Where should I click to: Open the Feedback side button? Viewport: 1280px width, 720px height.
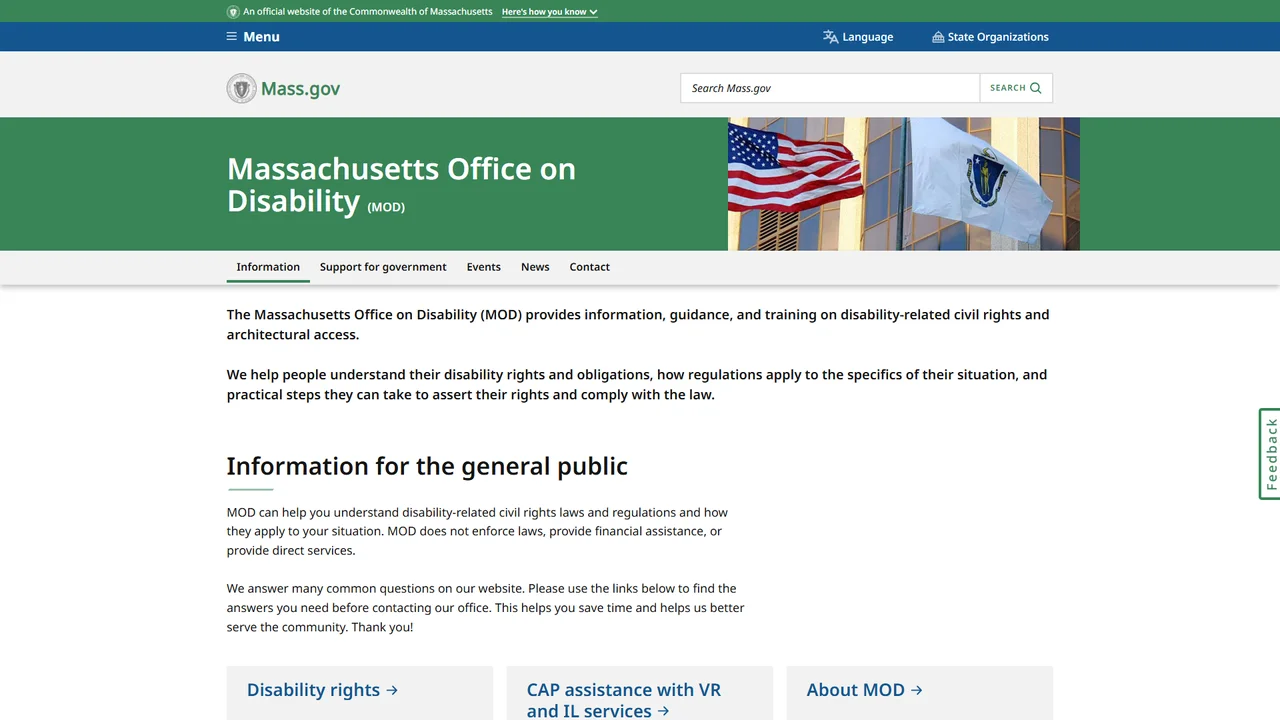[x=1269, y=454]
